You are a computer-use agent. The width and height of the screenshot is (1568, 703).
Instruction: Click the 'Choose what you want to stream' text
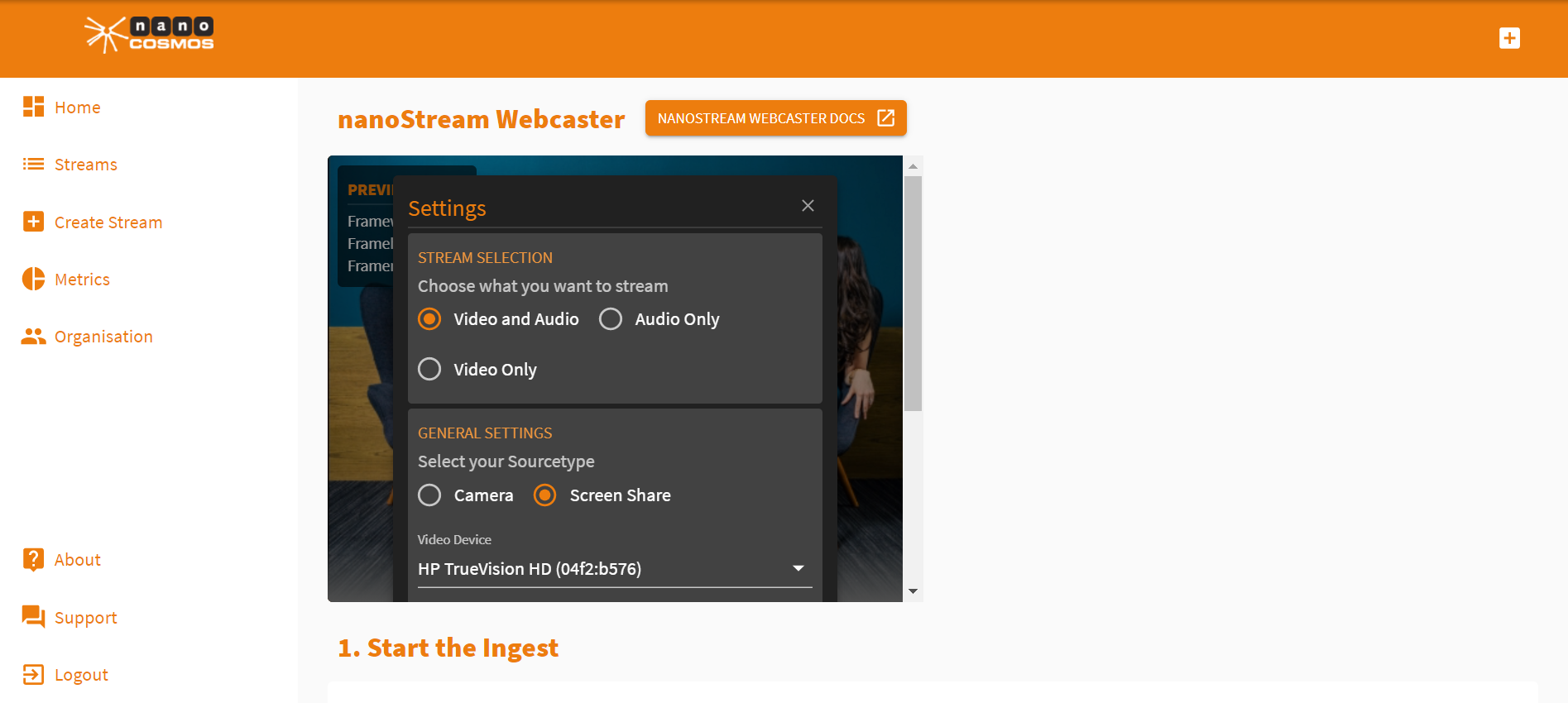[543, 286]
